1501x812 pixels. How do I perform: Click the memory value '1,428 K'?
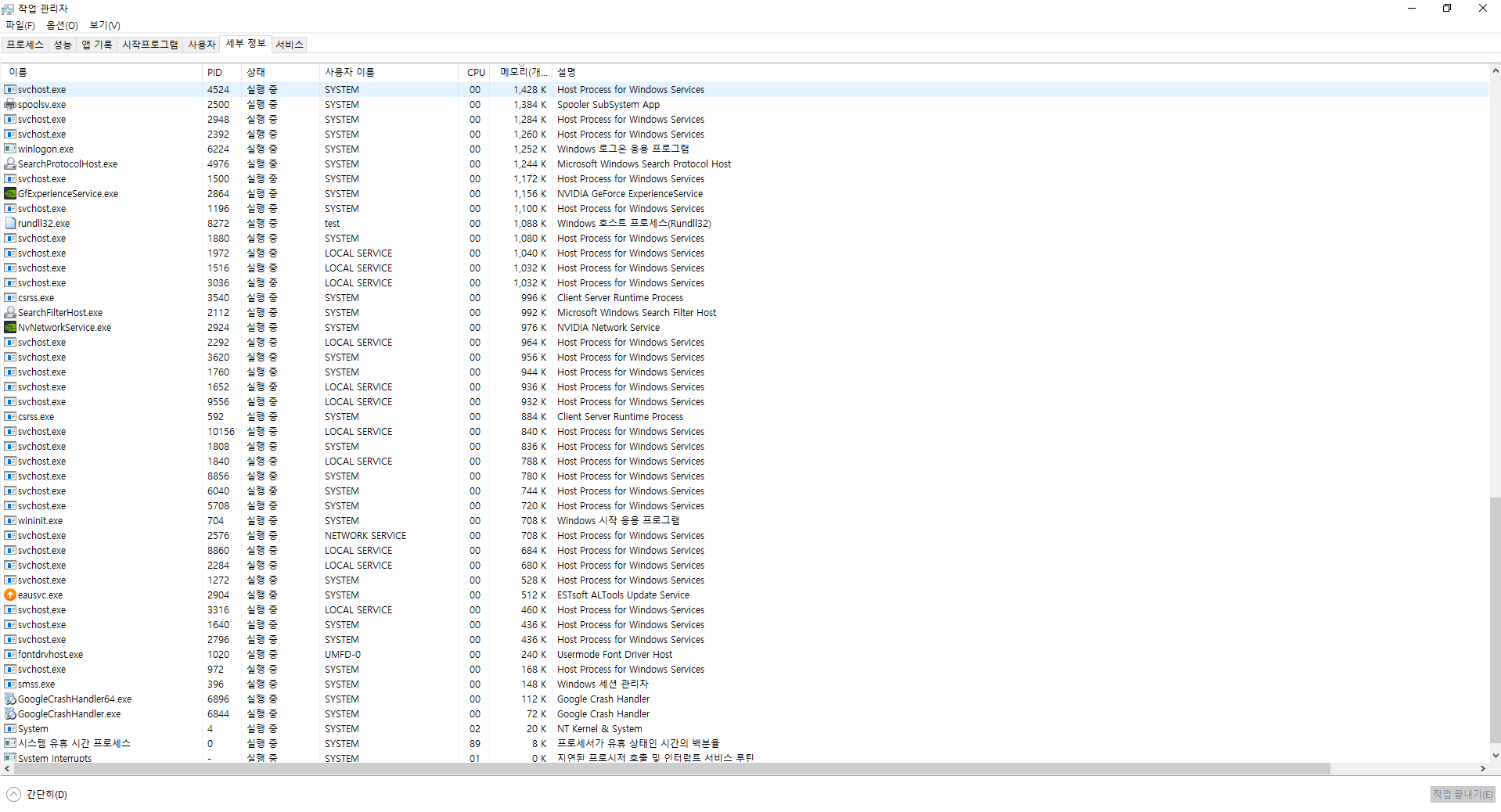(x=530, y=90)
